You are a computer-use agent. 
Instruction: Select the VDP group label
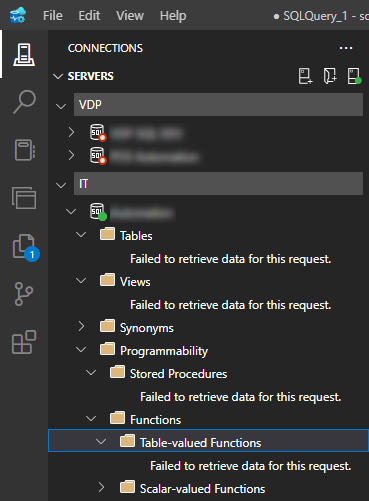(90, 105)
